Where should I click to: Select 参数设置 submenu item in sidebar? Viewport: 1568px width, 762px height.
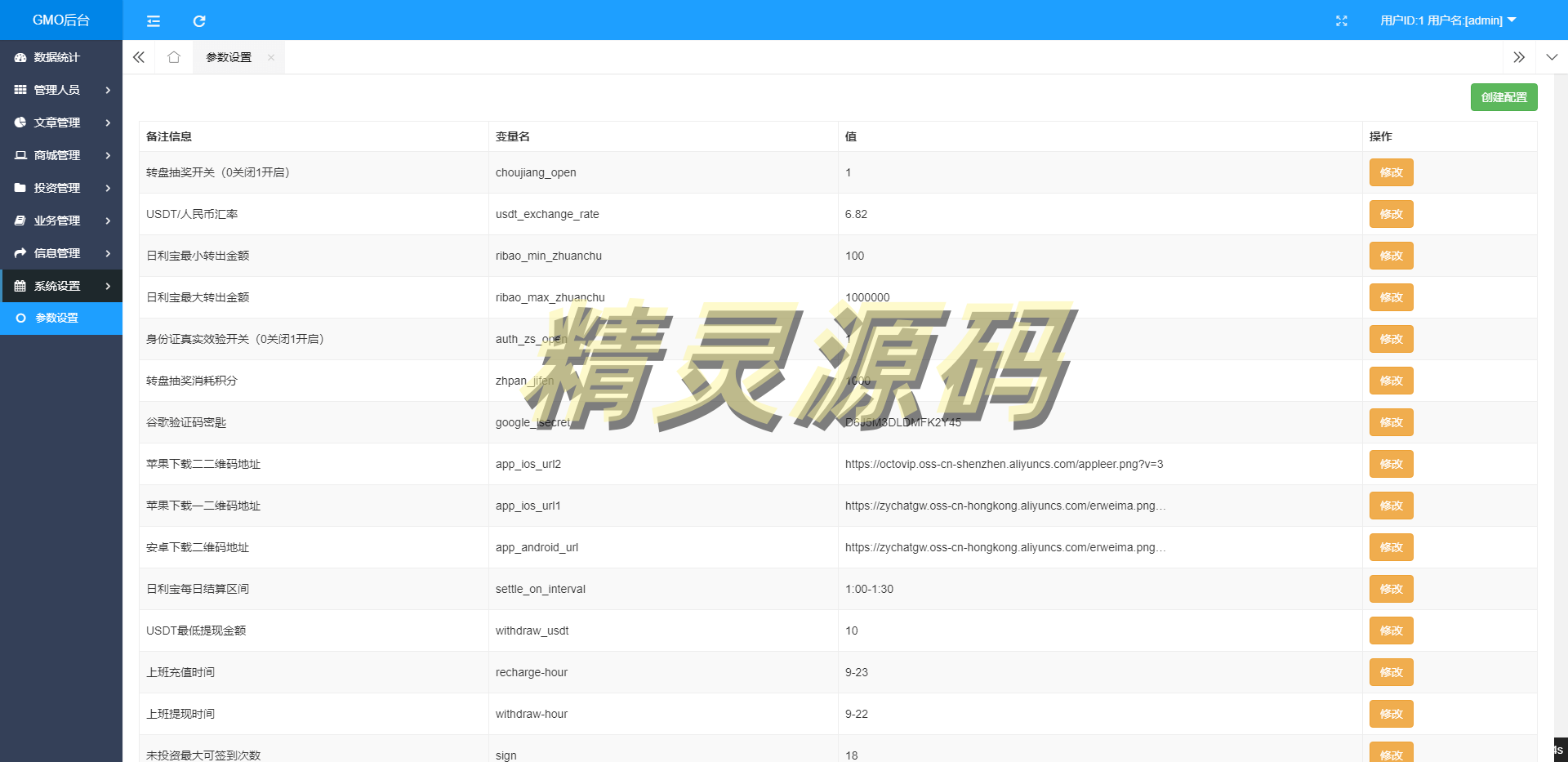coord(57,318)
